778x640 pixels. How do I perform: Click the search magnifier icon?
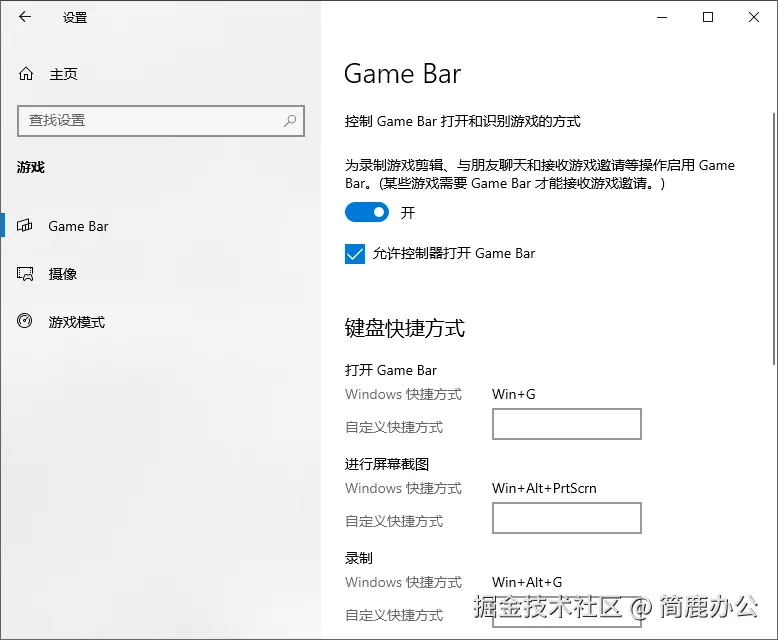290,121
